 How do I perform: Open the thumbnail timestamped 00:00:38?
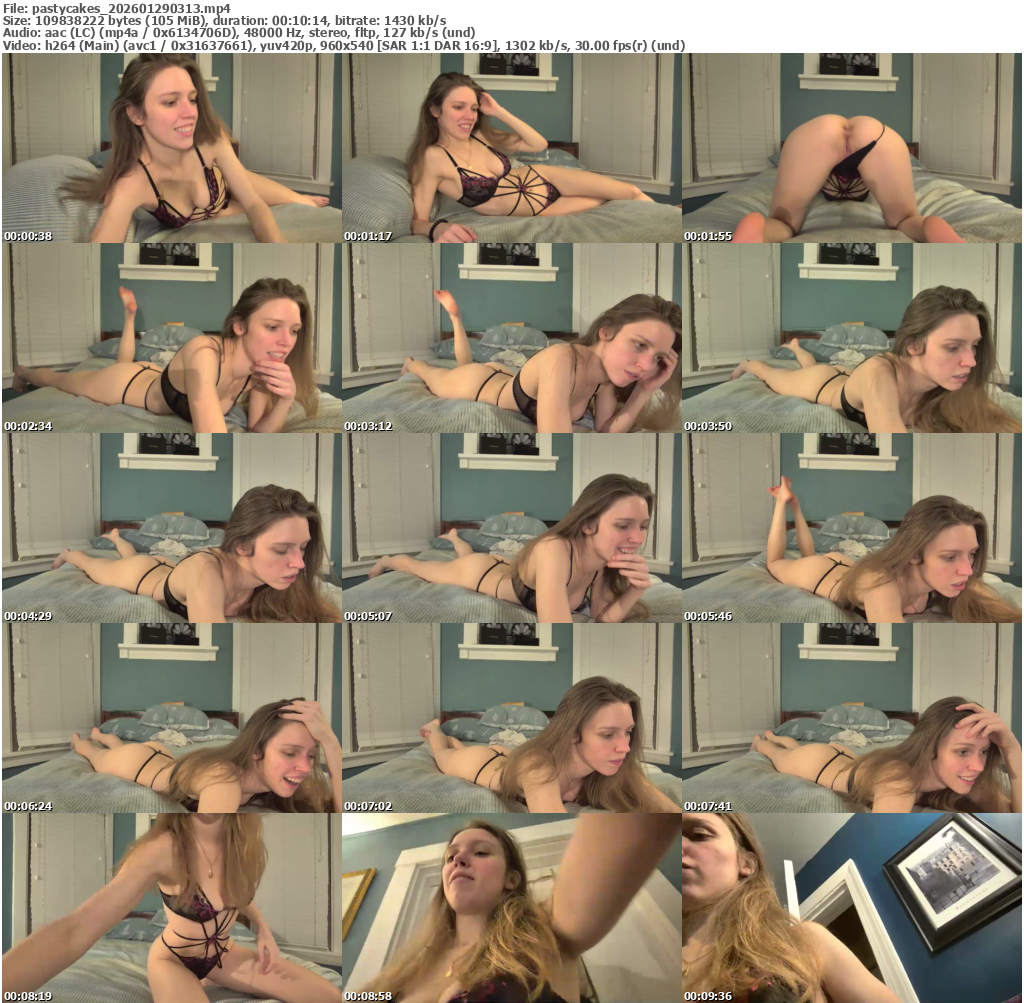171,148
